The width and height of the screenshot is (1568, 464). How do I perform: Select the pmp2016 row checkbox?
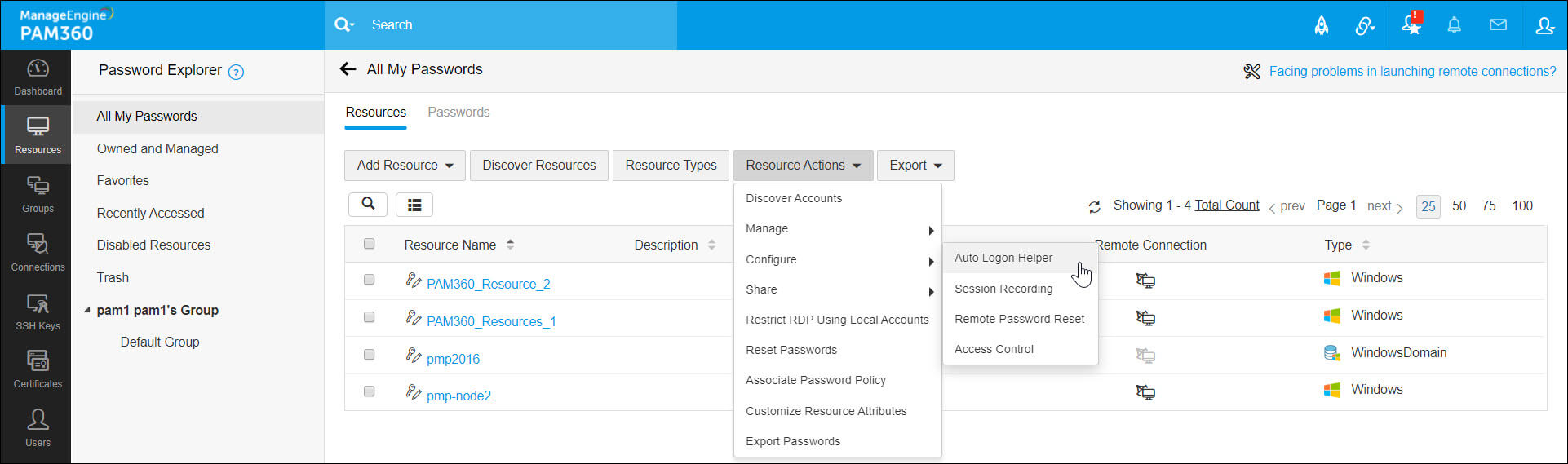tap(370, 355)
